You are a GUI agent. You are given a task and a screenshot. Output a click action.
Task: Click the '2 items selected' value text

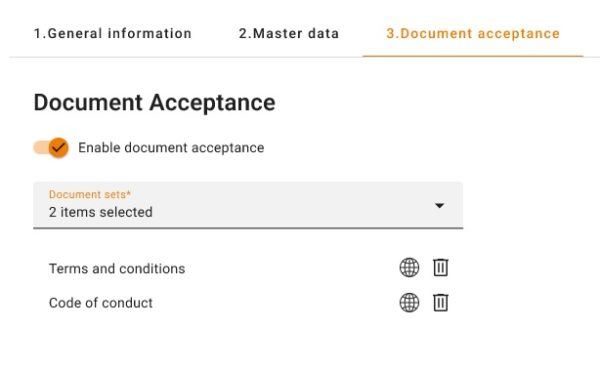[101, 212]
